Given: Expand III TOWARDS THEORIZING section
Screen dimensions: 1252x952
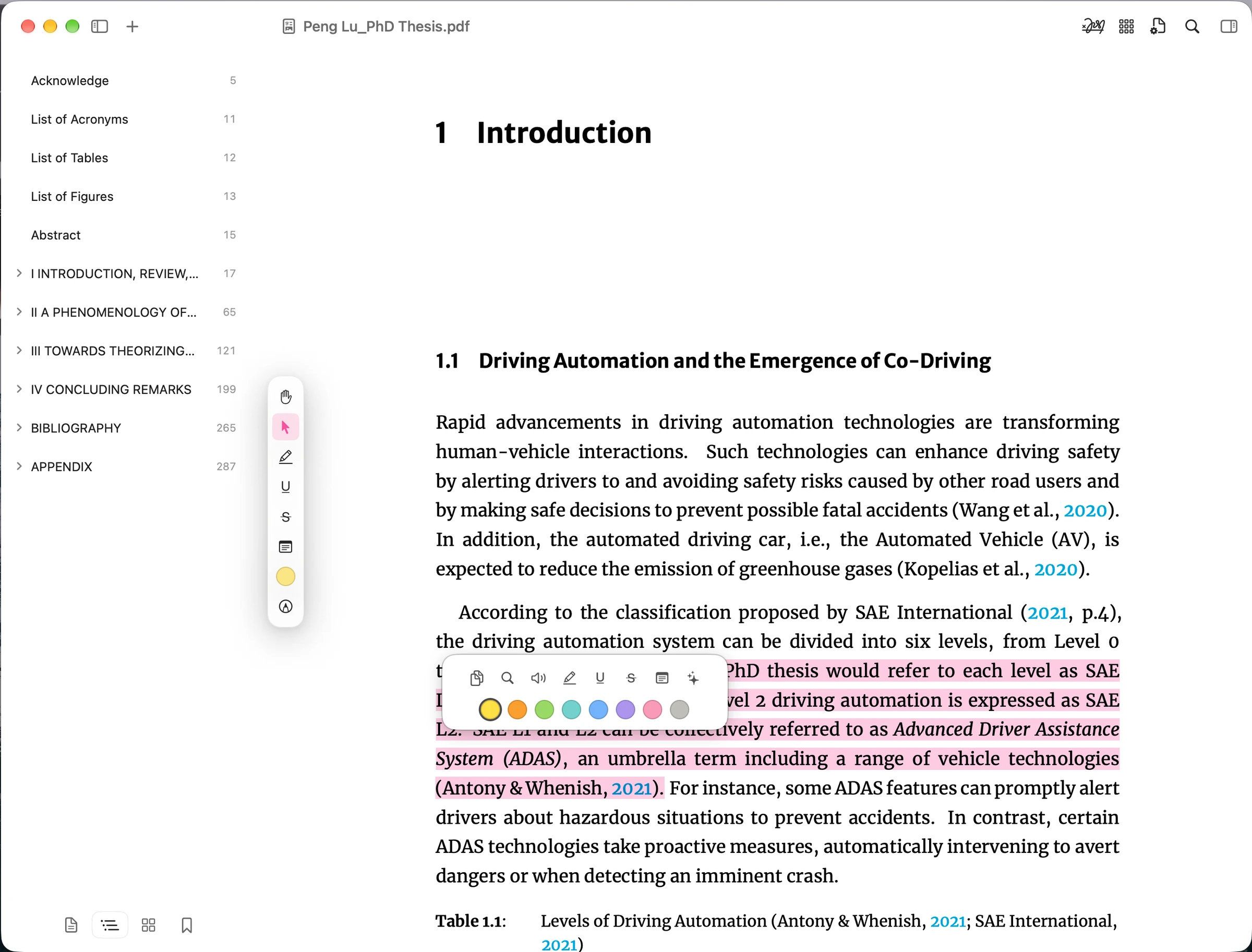Looking at the screenshot, I should point(19,350).
